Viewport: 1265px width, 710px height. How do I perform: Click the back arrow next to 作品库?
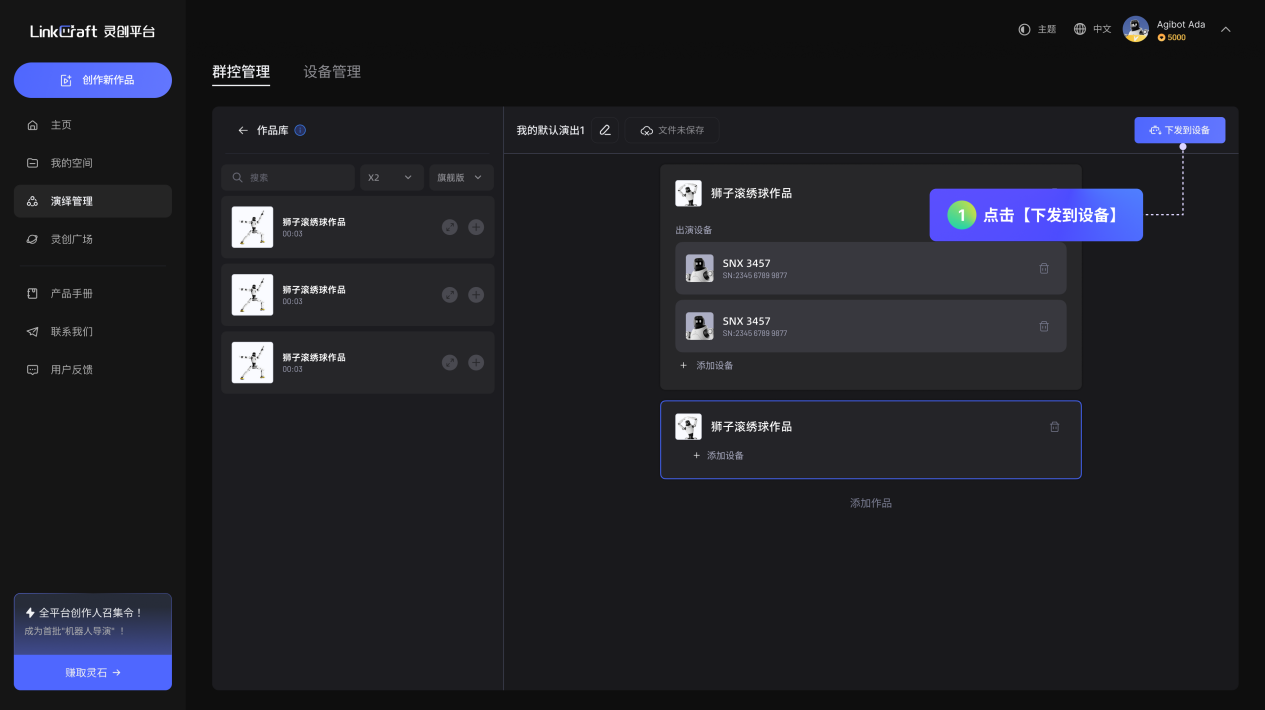click(x=242, y=130)
